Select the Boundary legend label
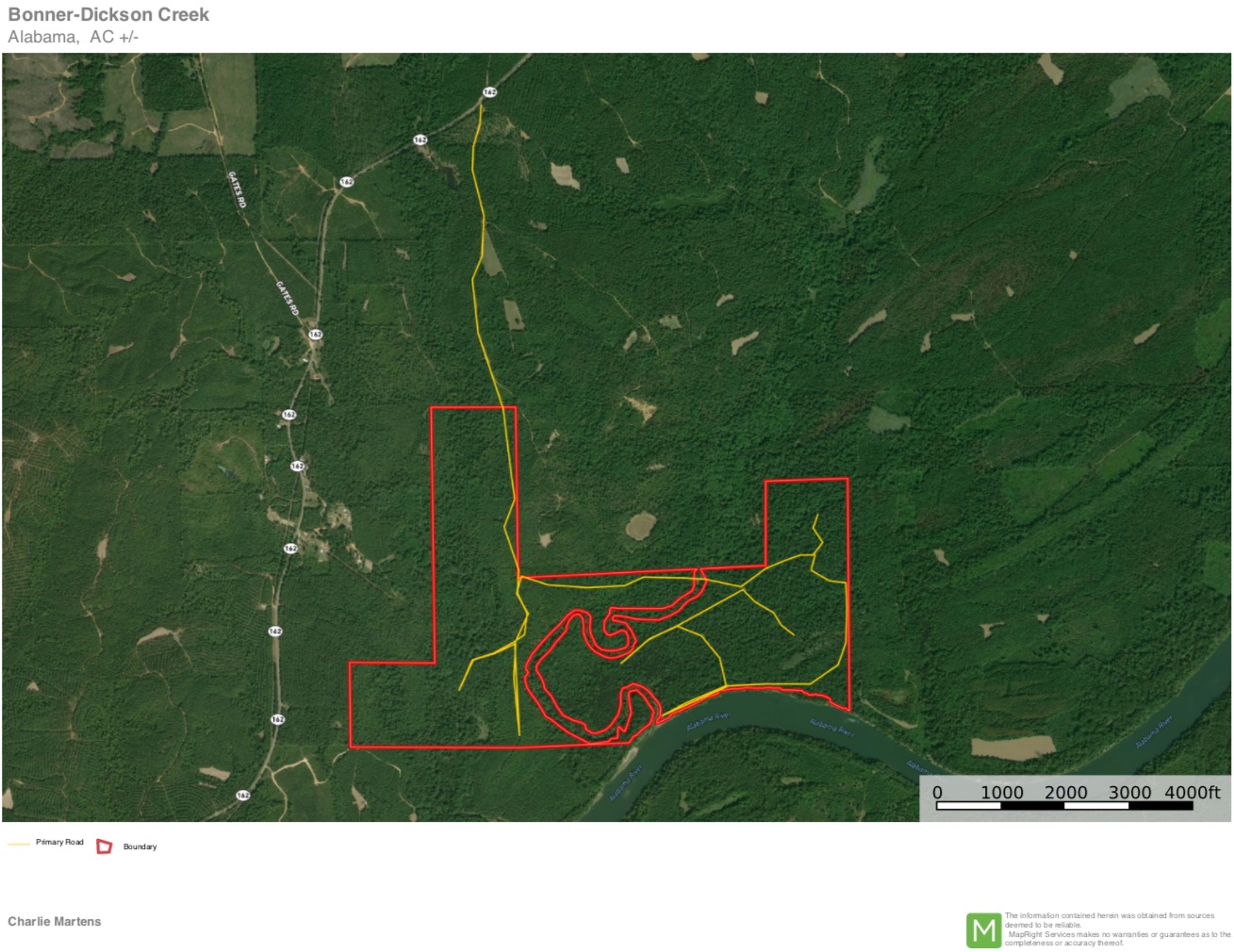Screen dimensions: 1234x952 [x=140, y=846]
